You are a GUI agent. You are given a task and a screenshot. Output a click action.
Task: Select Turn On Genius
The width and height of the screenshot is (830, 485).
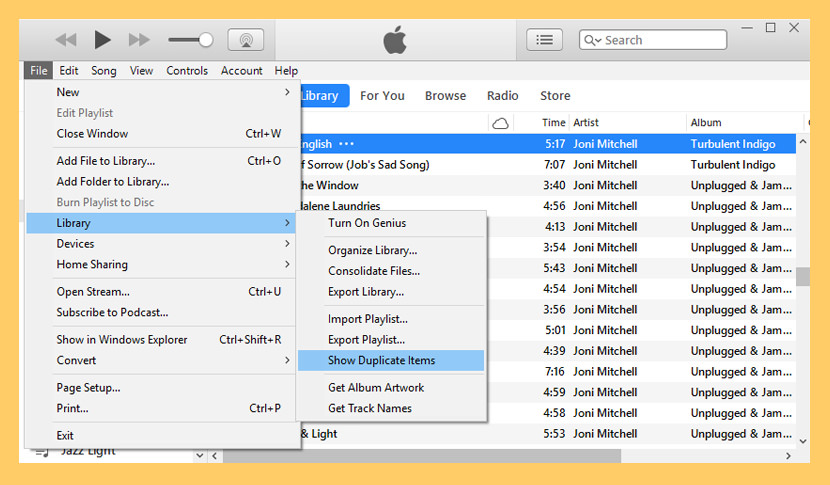click(391, 223)
